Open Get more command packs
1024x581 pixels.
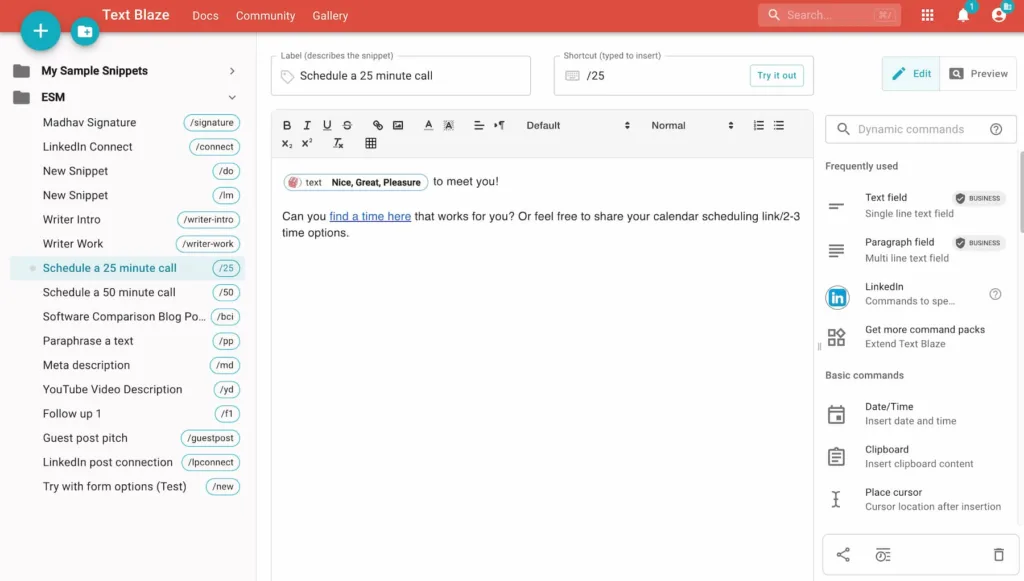coord(916,337)
